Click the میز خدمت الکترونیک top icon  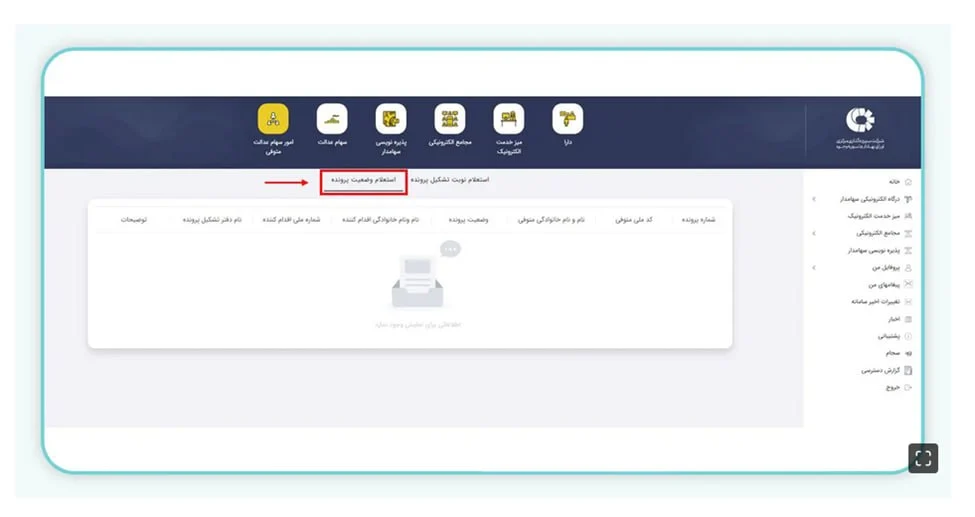(508, 119)
